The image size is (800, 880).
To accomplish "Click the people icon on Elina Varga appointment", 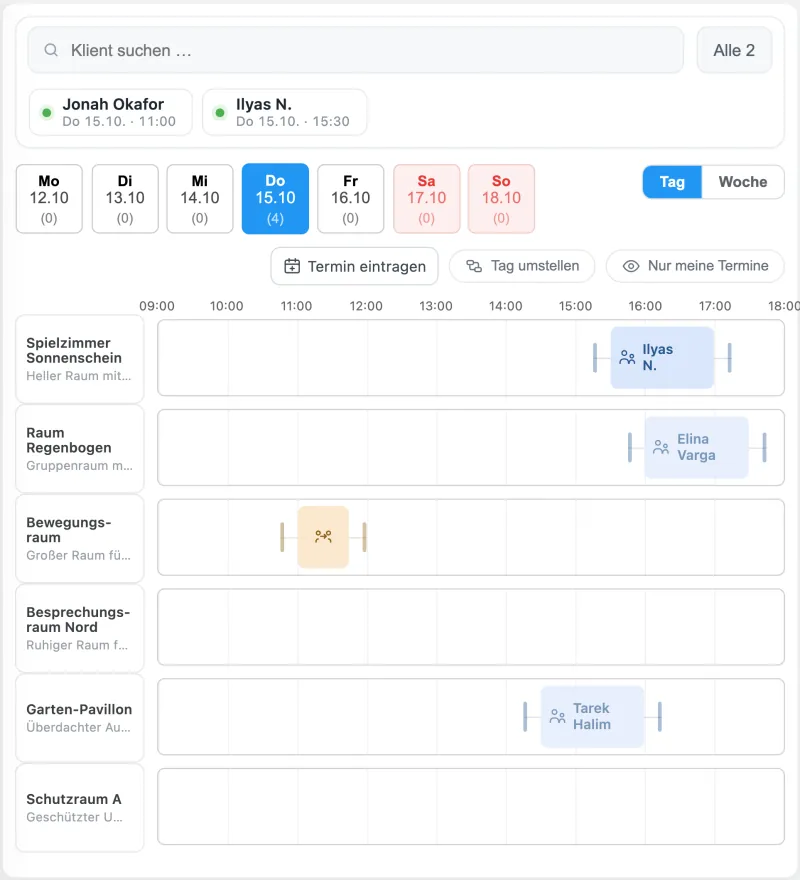I will pyautogui.click(x=661, y=447).
